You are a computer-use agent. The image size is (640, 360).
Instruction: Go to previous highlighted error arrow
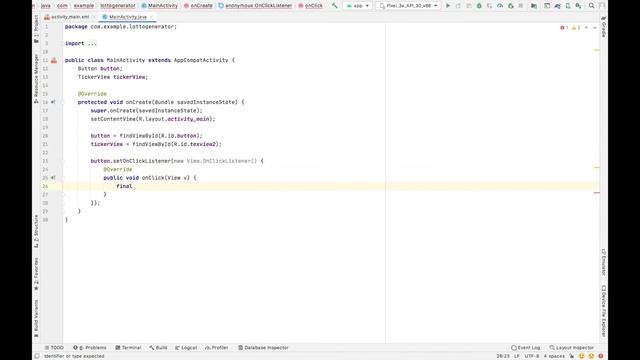(x=587, y=28)
